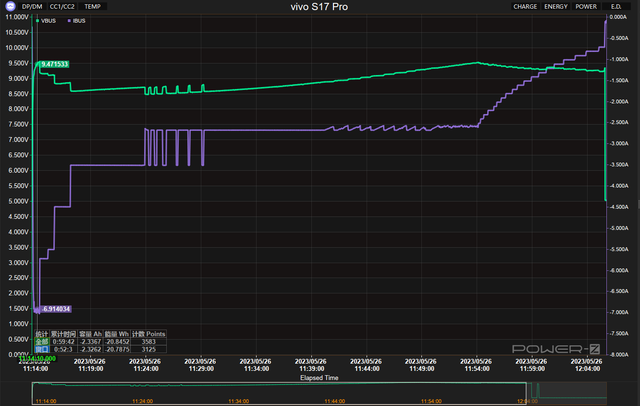Open the ENERGY view
Image resolution: width=640 pixels, height=406 pixels.
(x=556, y=7)
